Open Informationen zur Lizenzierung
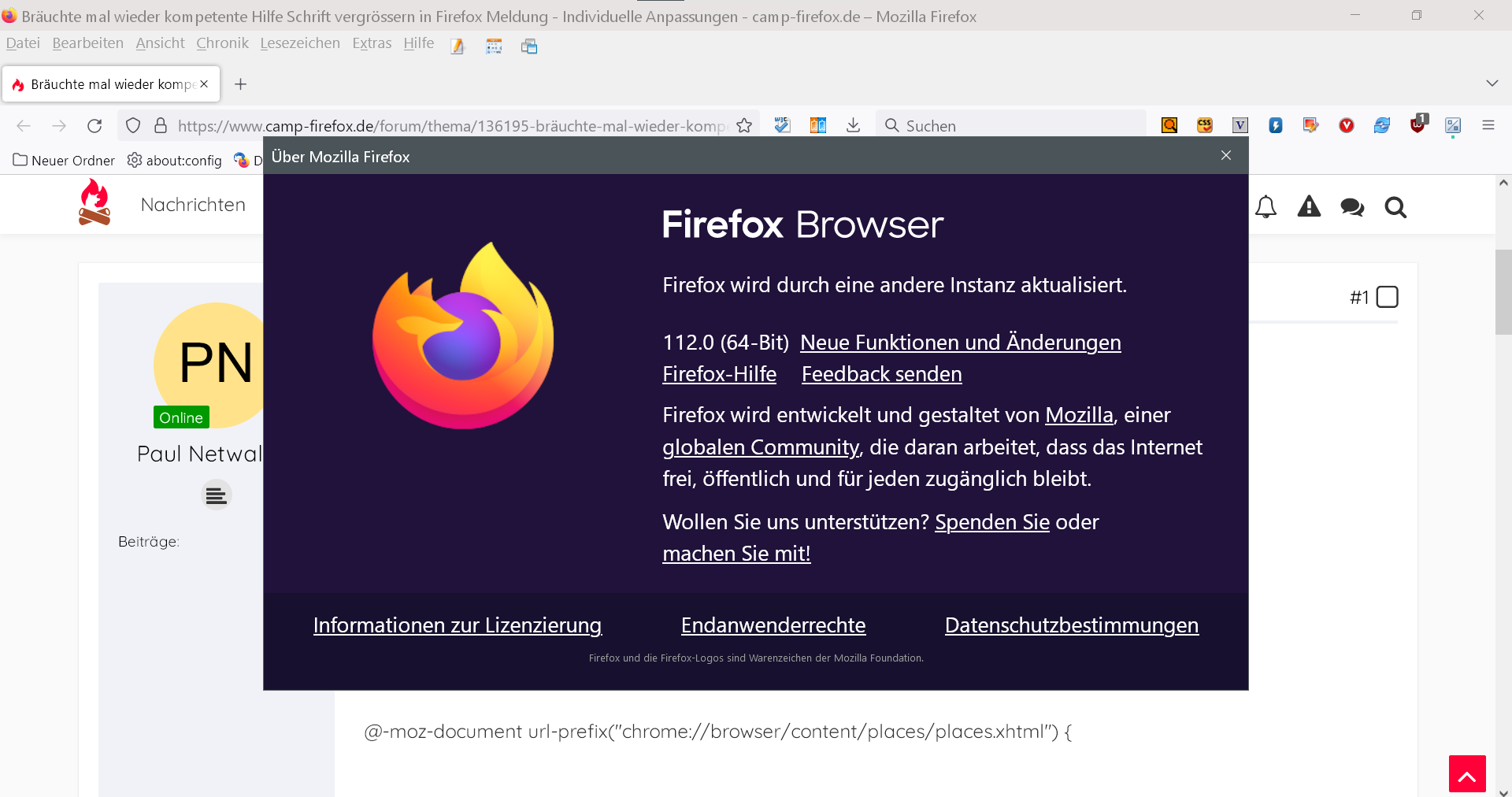 click(x=458, y=625)
